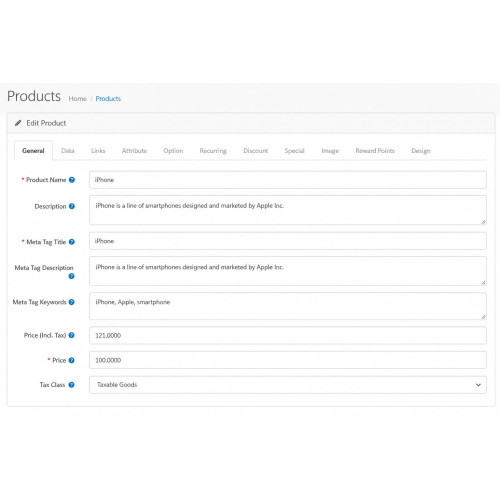
Task: Open the Attribute tab
Action: (134, 151)
